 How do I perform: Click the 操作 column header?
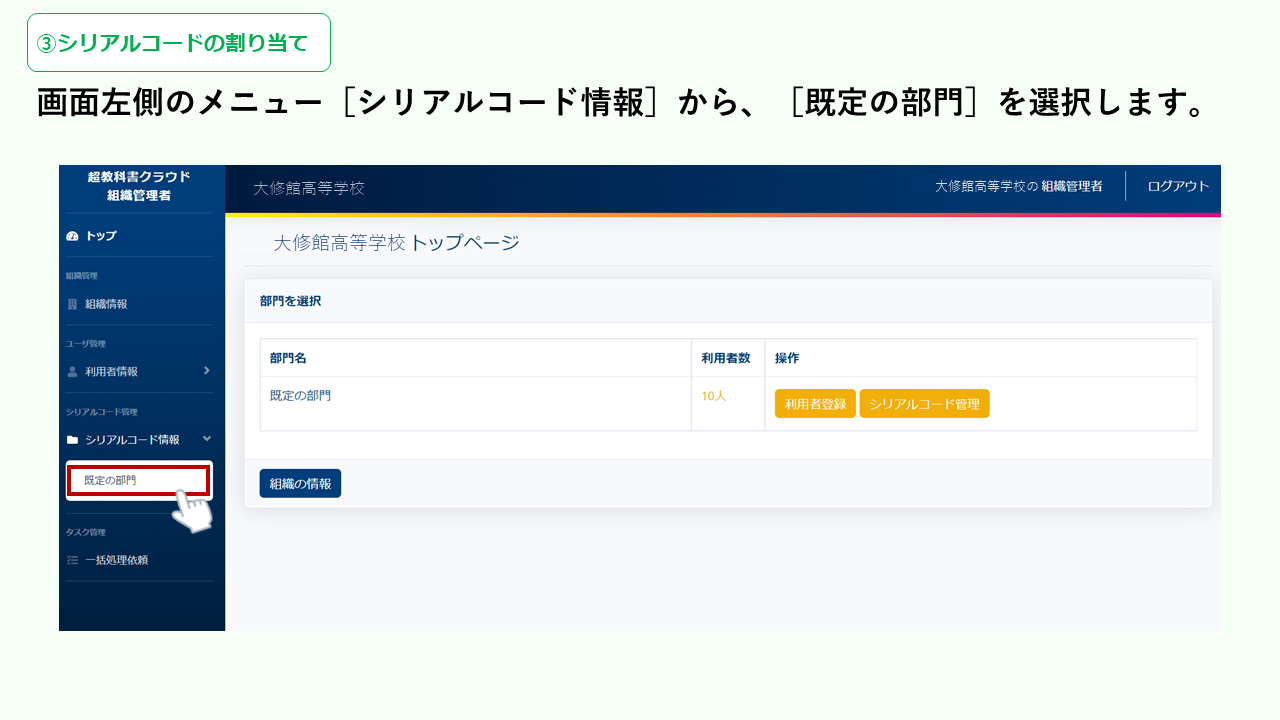pos(787,358)
